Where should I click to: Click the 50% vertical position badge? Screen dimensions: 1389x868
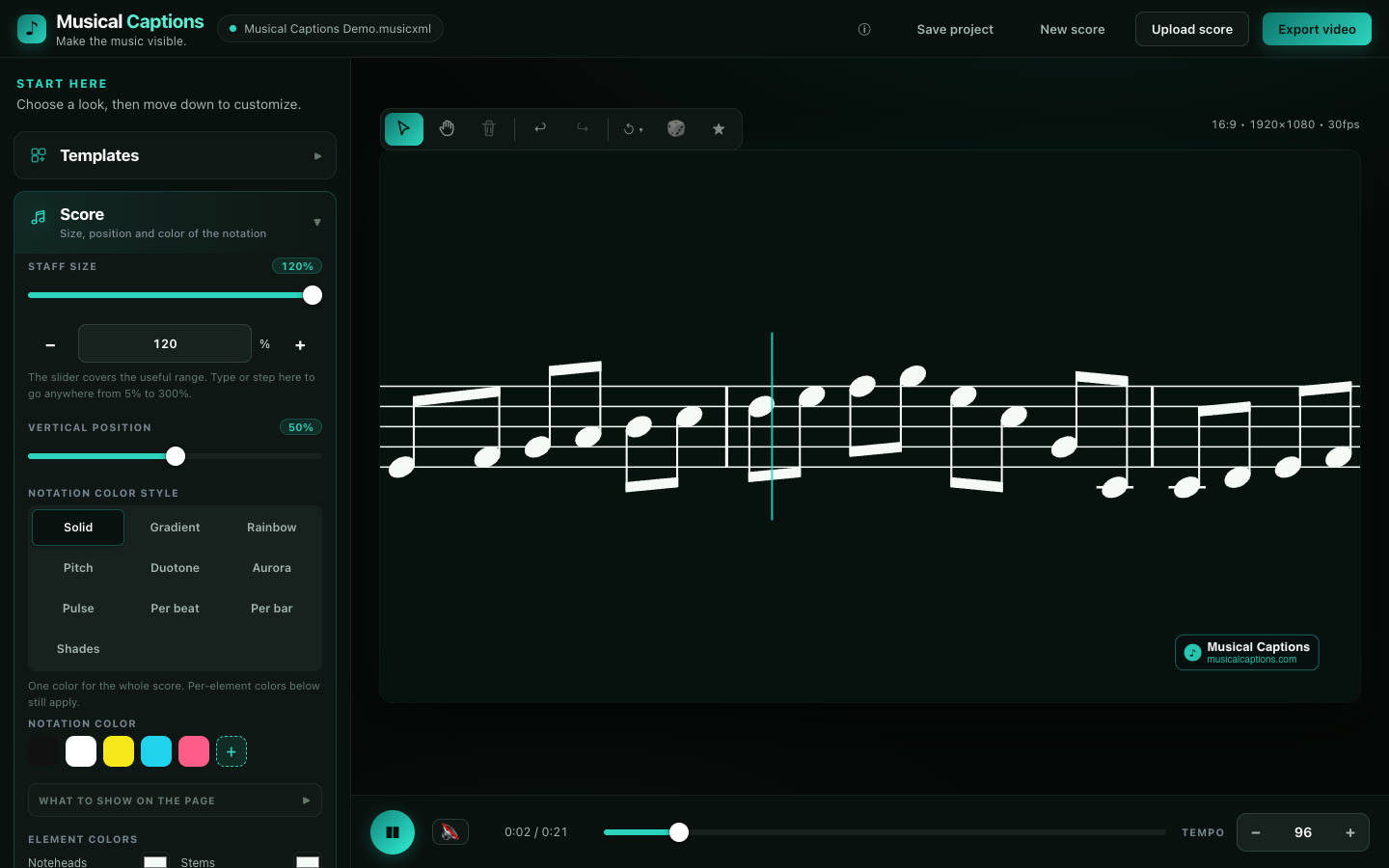click(x=301, y=427)
